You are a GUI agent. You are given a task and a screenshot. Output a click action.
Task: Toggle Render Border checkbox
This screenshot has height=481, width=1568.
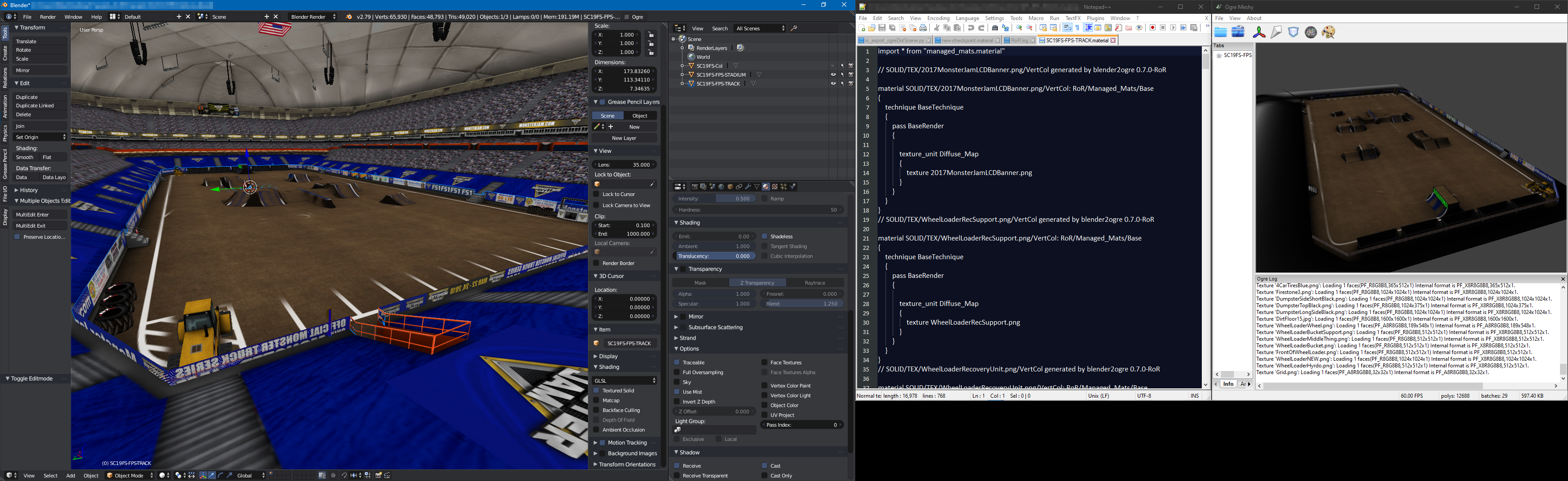pyautogui.click(x=596, y=263)
